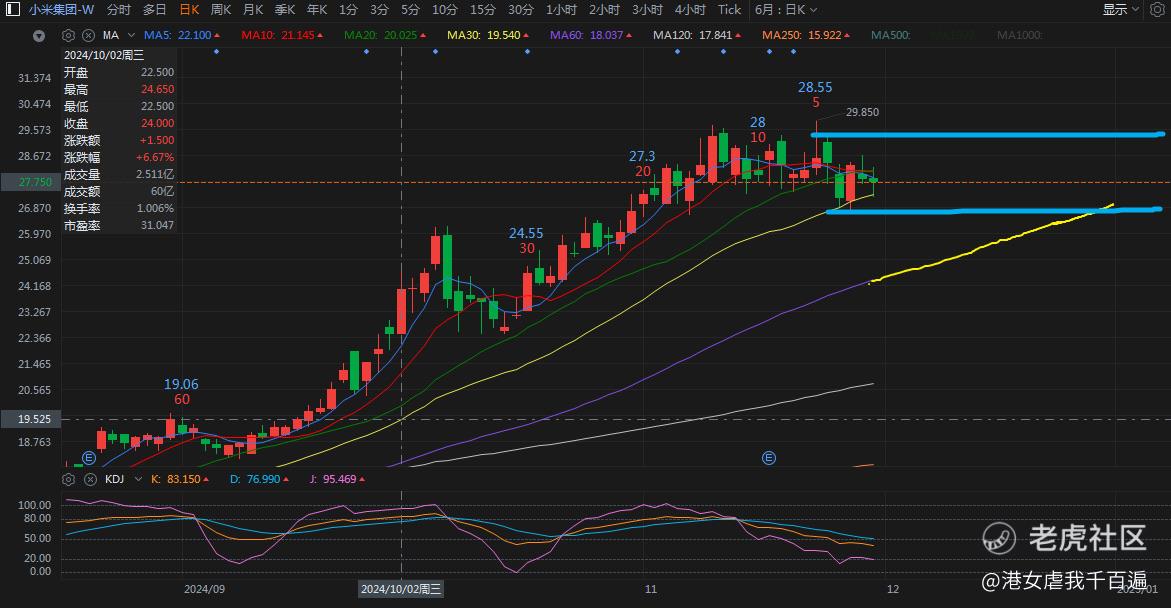Expand the MA indicator type dropdown
This screenshot has width=1171, height=608.
131,35
